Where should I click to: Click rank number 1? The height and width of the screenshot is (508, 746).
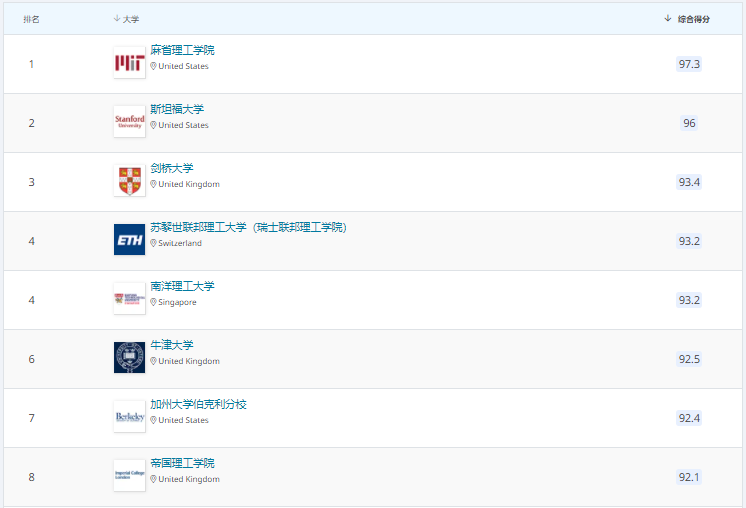31,64
